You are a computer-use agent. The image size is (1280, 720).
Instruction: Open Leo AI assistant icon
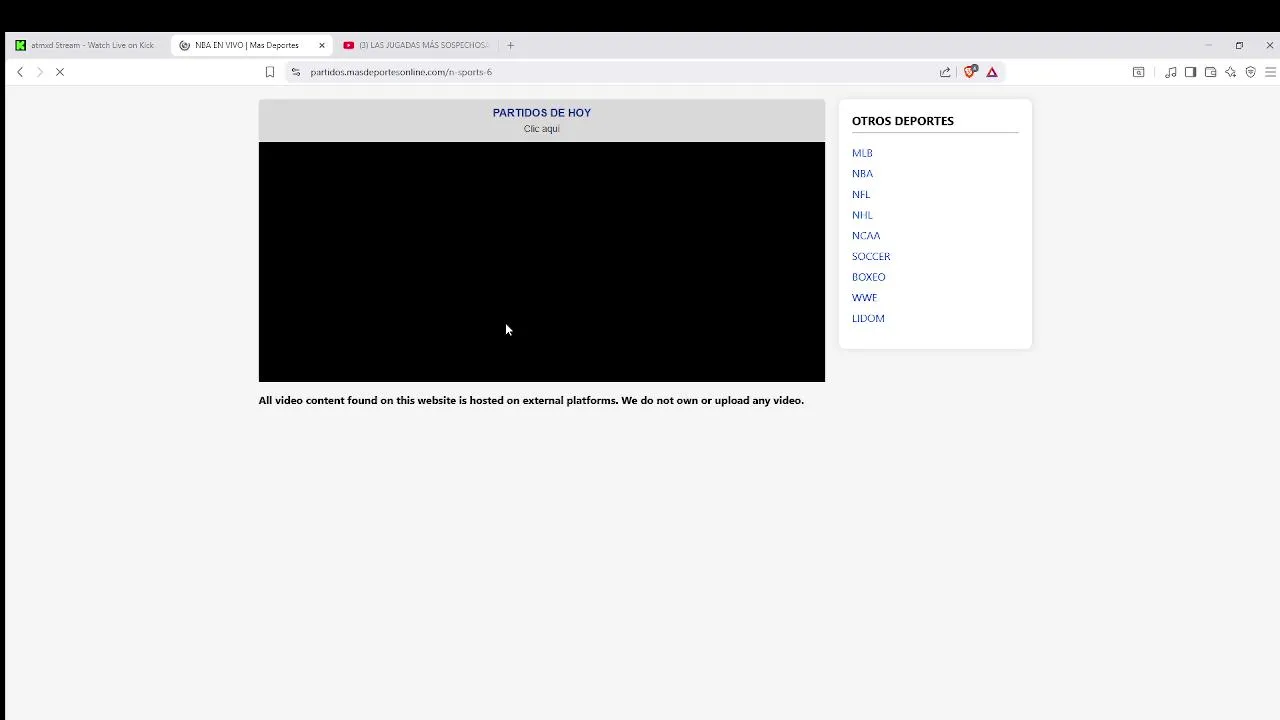tap(1230, 72)
